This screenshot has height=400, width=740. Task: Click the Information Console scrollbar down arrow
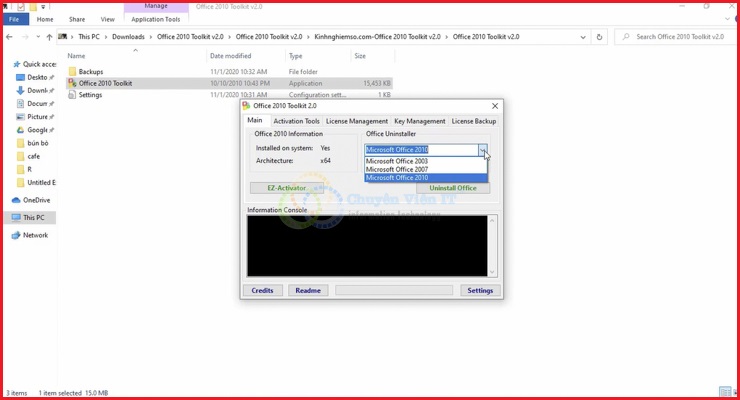[492, 272]
